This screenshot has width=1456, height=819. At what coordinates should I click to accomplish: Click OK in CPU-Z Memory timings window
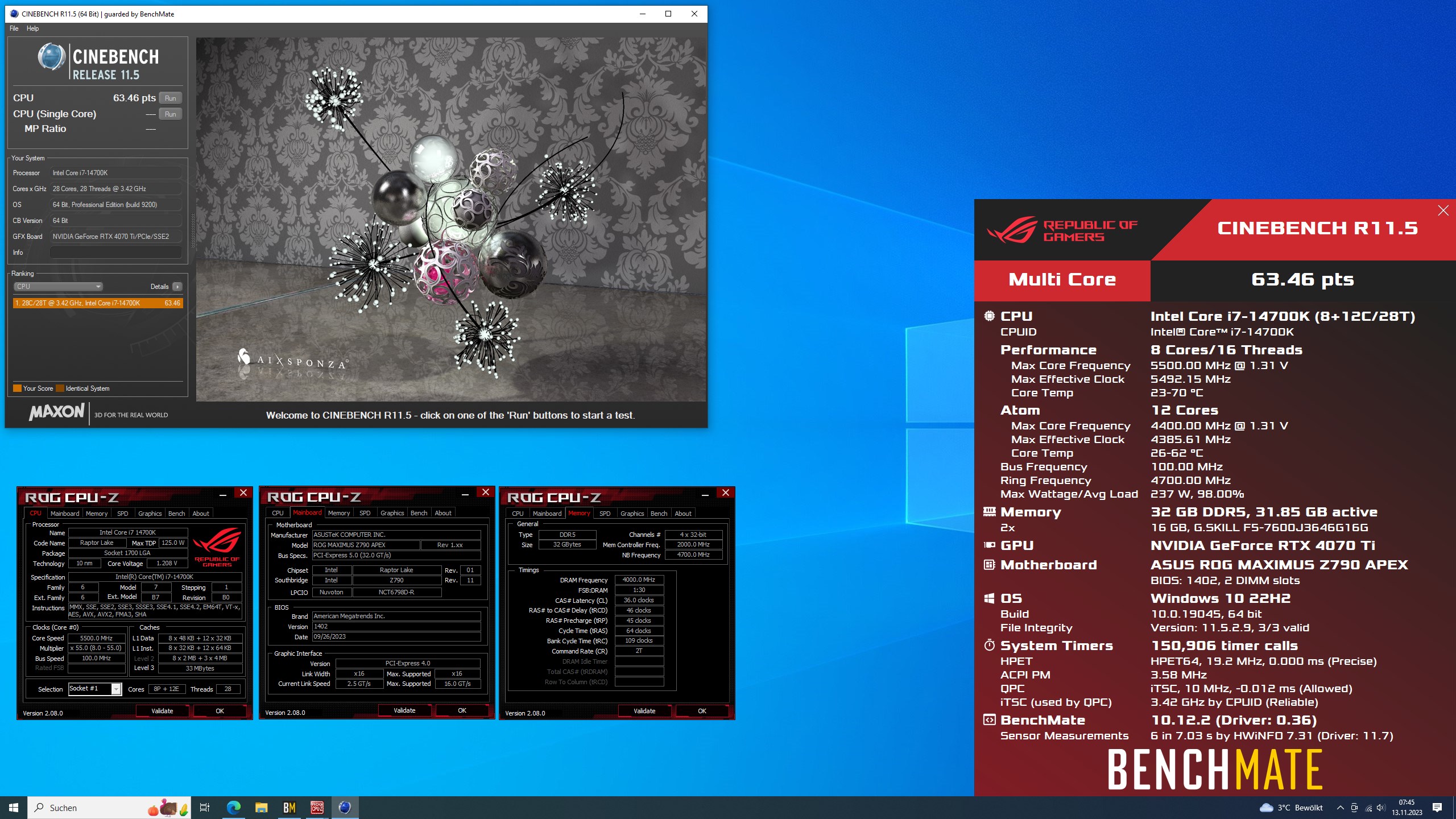702,711
